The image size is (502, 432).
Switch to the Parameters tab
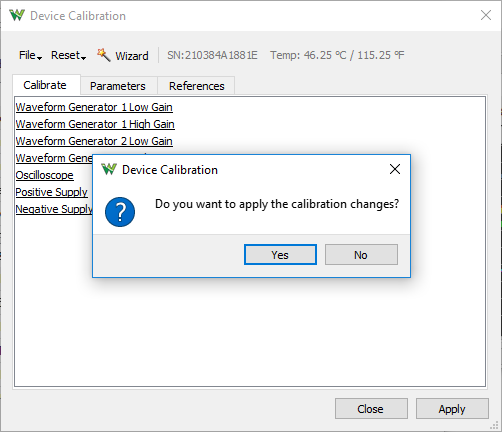[x=118, y=86]
